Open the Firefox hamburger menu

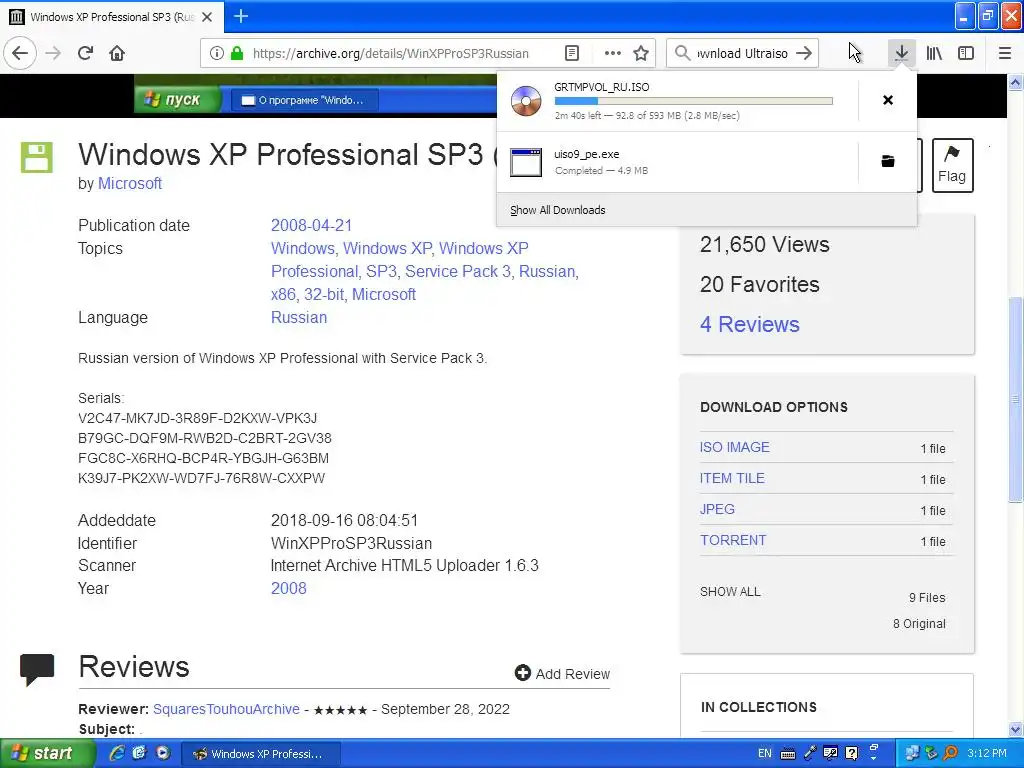tap(1005, 53)
